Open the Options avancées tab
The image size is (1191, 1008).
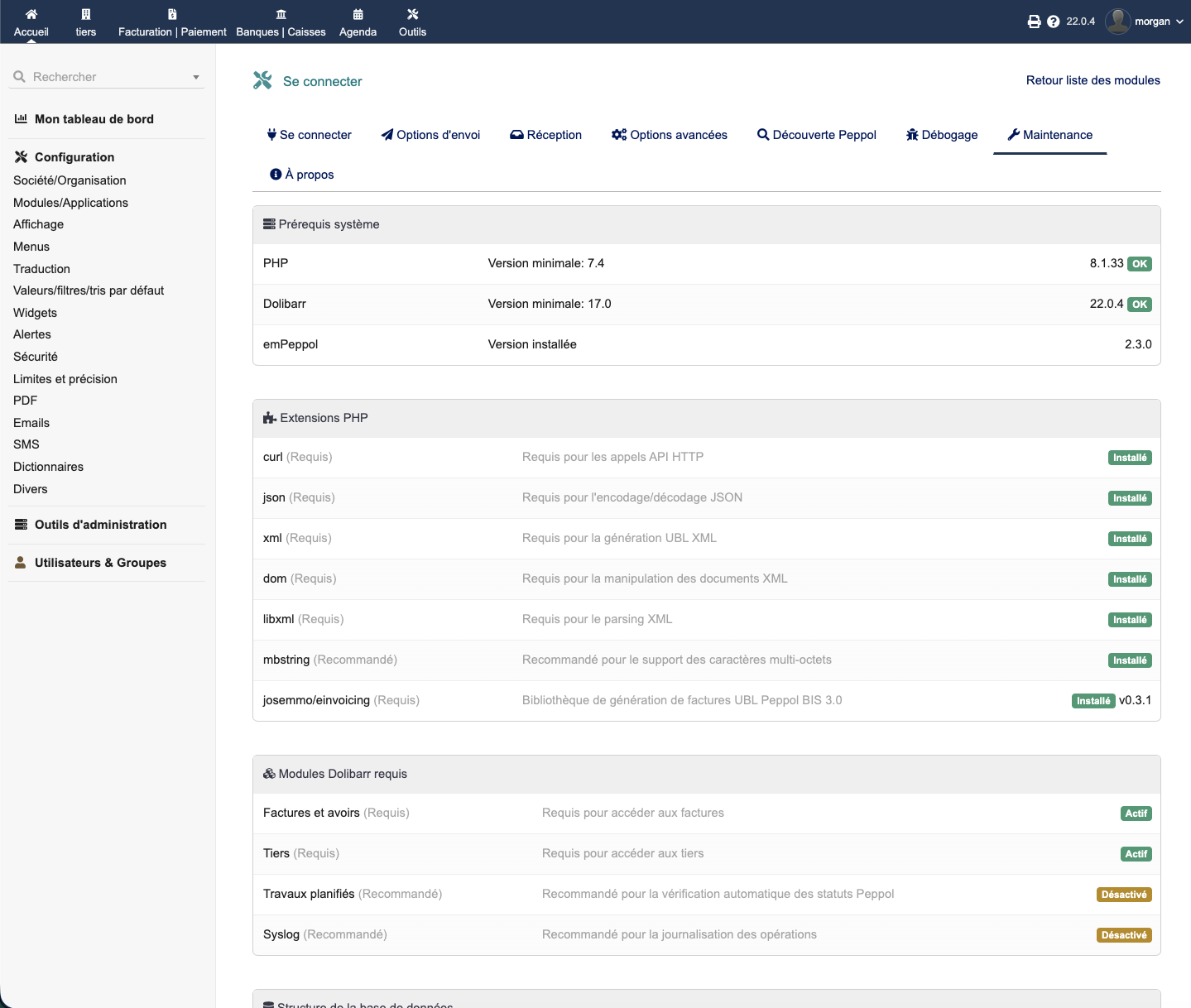pos(670,135)
